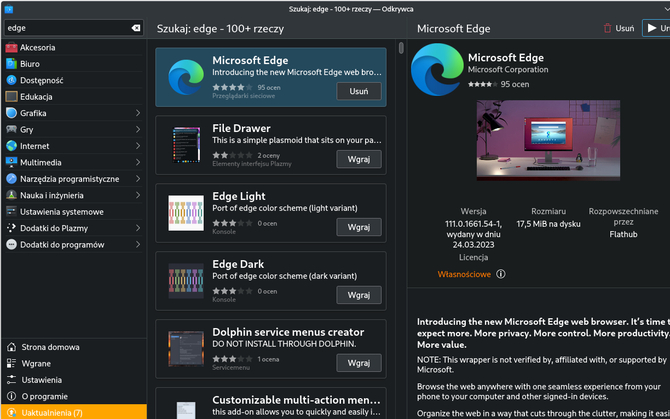Click the Uaktualnienia update icon
Image resolution: width=670 pixels, height=419 pixels.
[12, 413]
